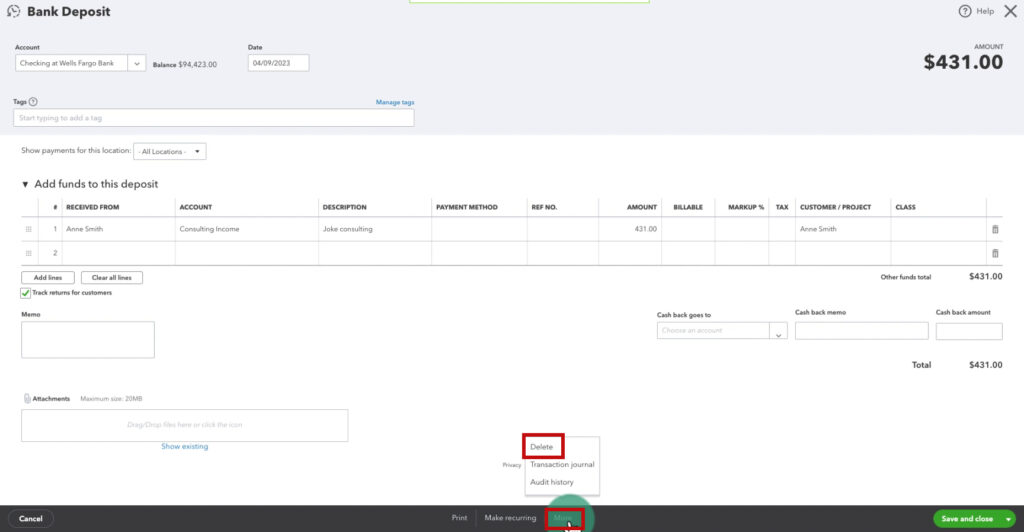Open Help via the question mark icon
The height and width of the screenshot is (532, 1024).
[965, 11]
